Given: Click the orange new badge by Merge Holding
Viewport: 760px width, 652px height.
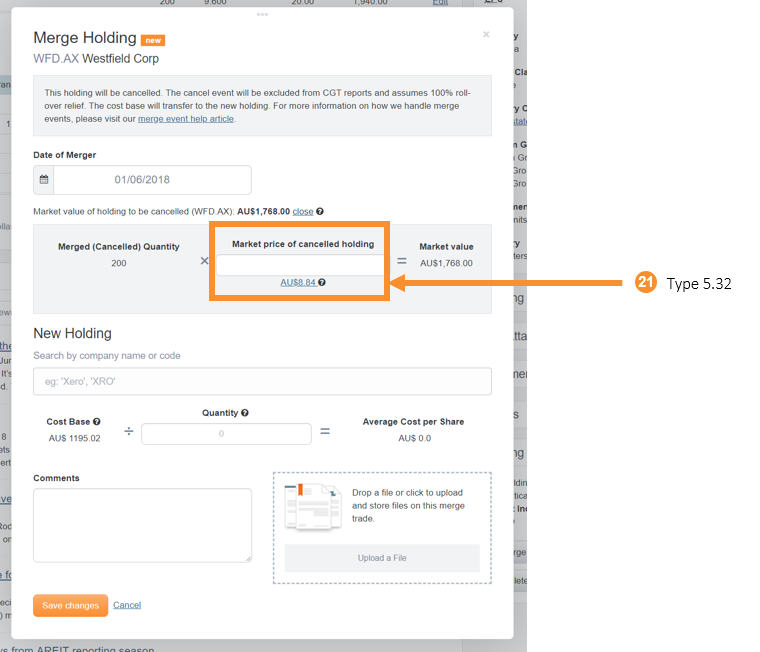Looking at the screenshot, I should [x=153, y=40].
